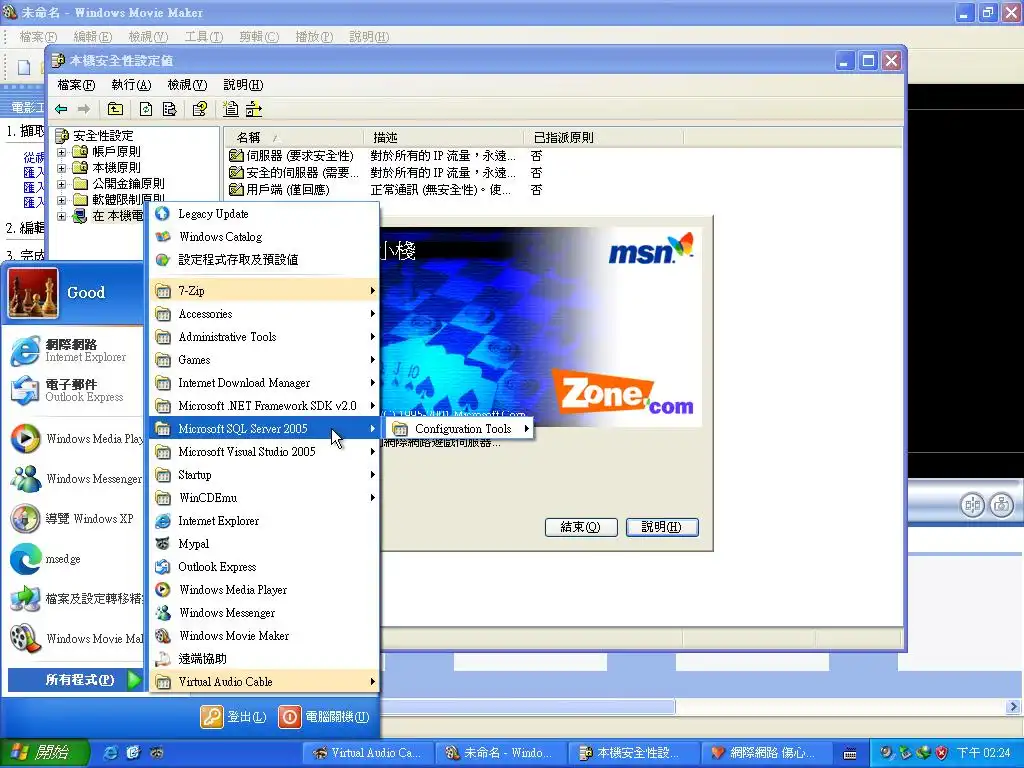Launch Mypal browser
Viewport: 1024px width, 768px height.
tap(264, 543)
